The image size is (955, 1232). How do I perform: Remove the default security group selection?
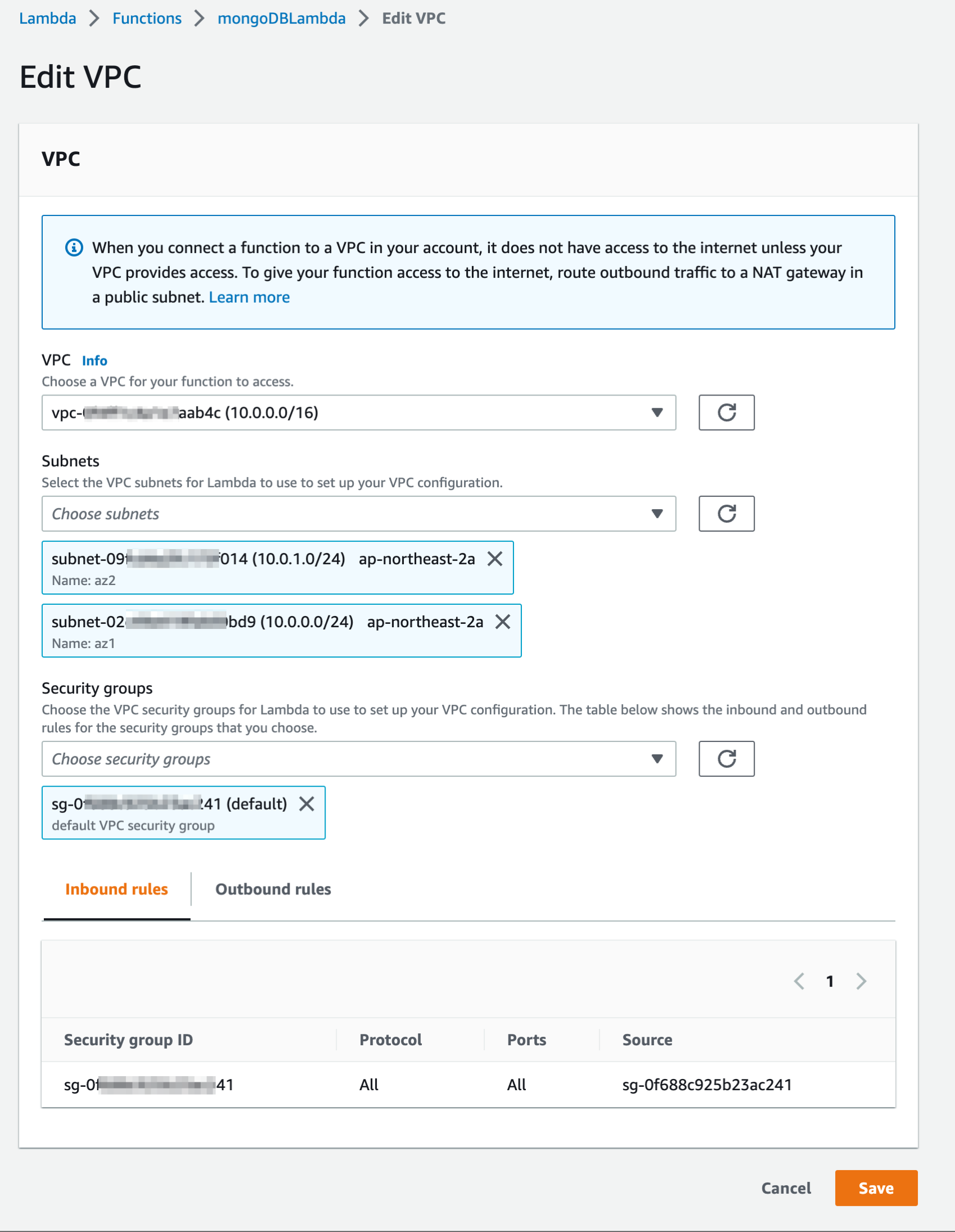click(x=308, y=804)
